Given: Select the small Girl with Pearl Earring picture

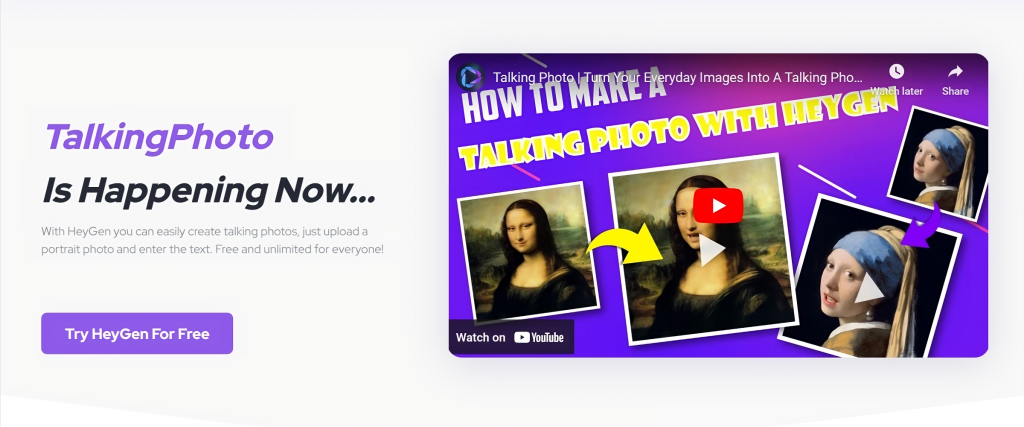Looking at the screenshot, I should pyautogui.click(x=938, y=162).
